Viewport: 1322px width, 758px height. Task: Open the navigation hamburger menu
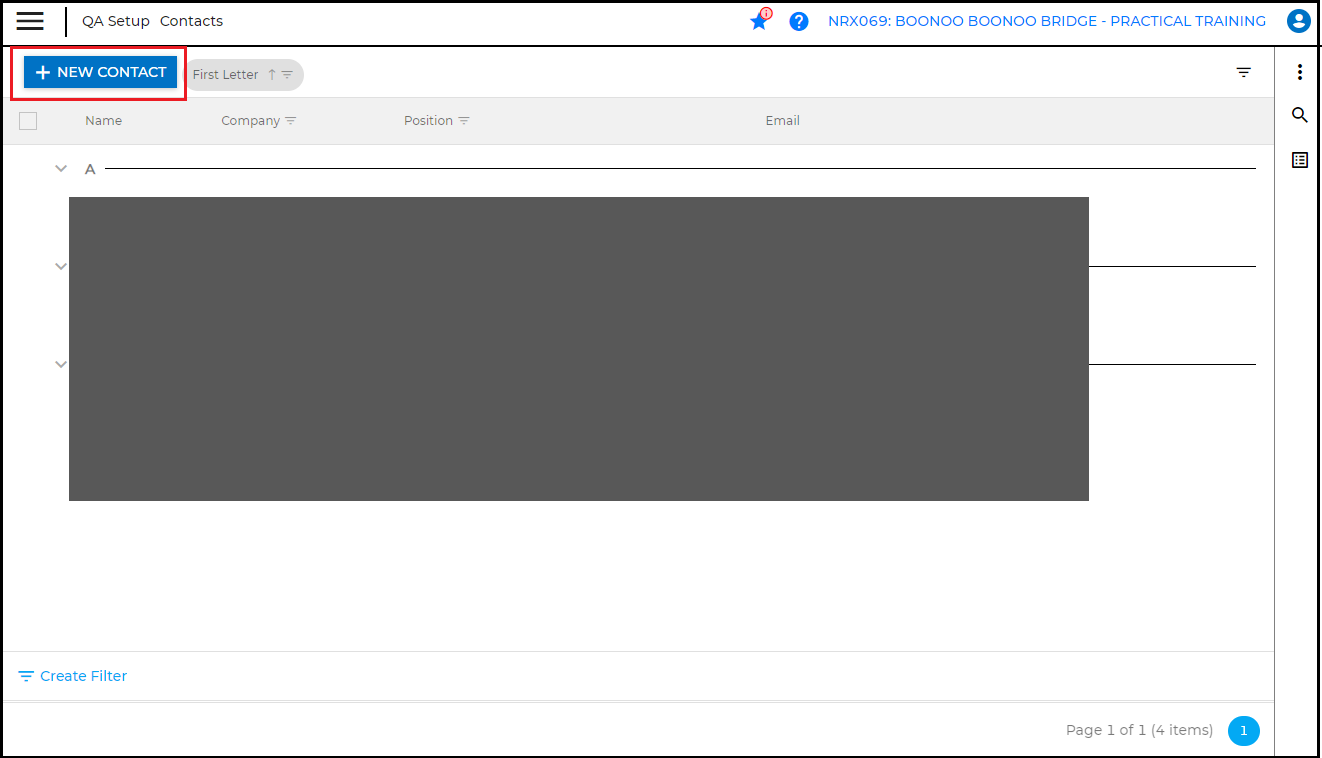30,21
